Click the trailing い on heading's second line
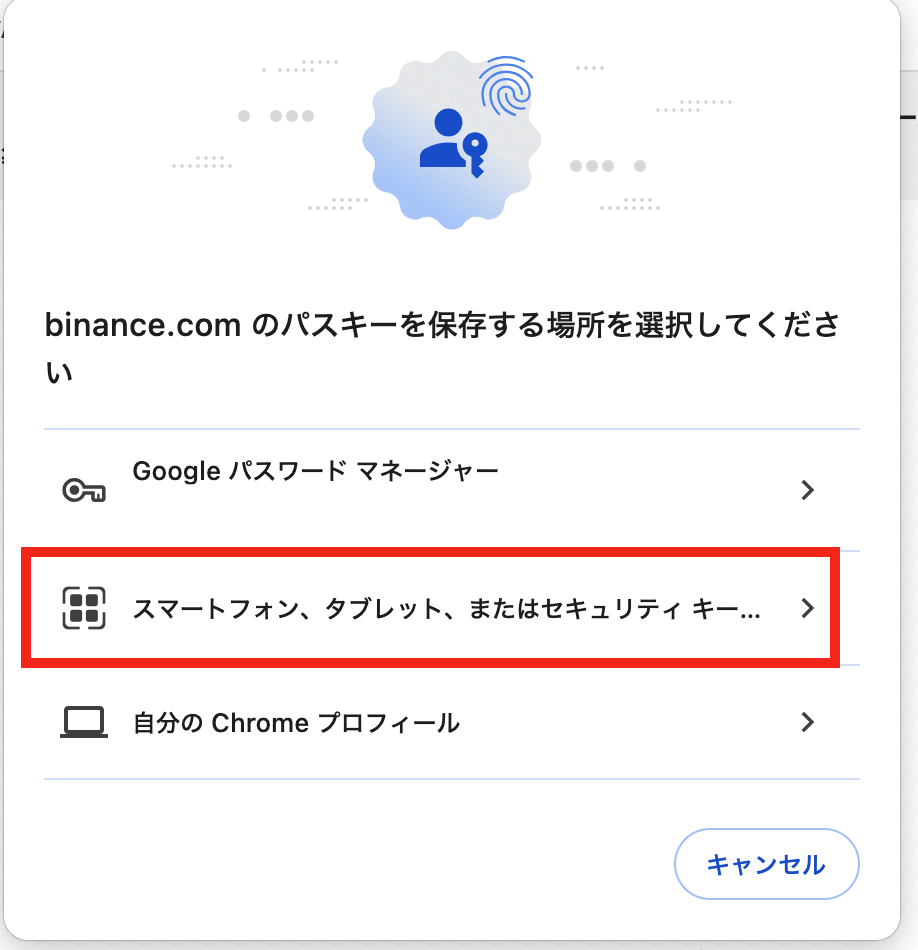The width and height of the screenshot is (918, 950). [x=59, y=372]
